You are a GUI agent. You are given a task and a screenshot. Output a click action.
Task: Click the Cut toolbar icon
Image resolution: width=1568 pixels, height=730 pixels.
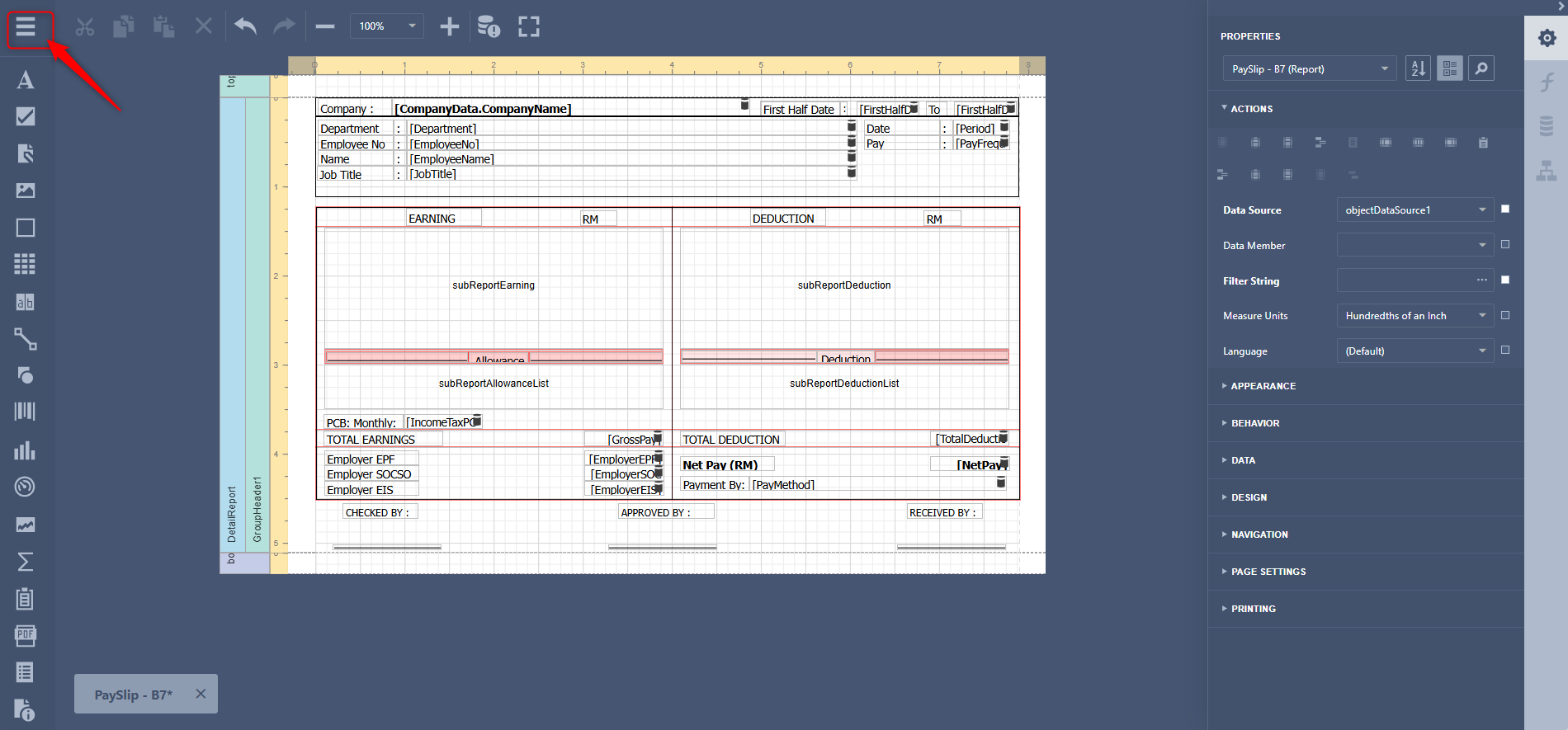(x=85, y=26)
